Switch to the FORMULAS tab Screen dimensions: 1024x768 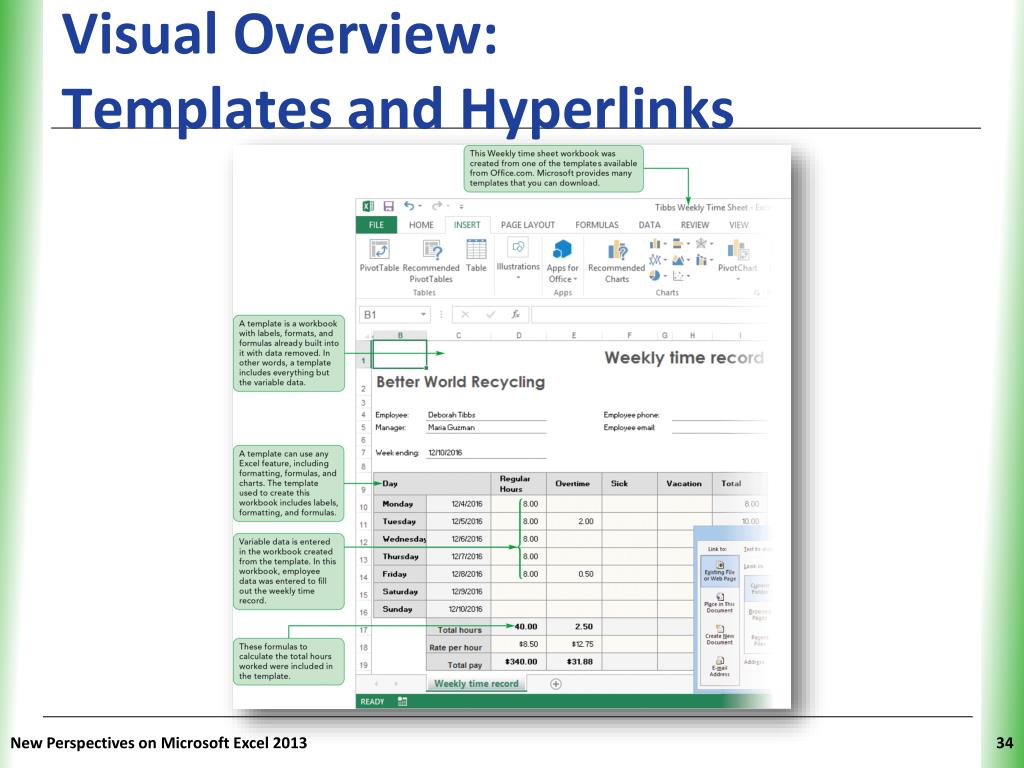[596, 225]
